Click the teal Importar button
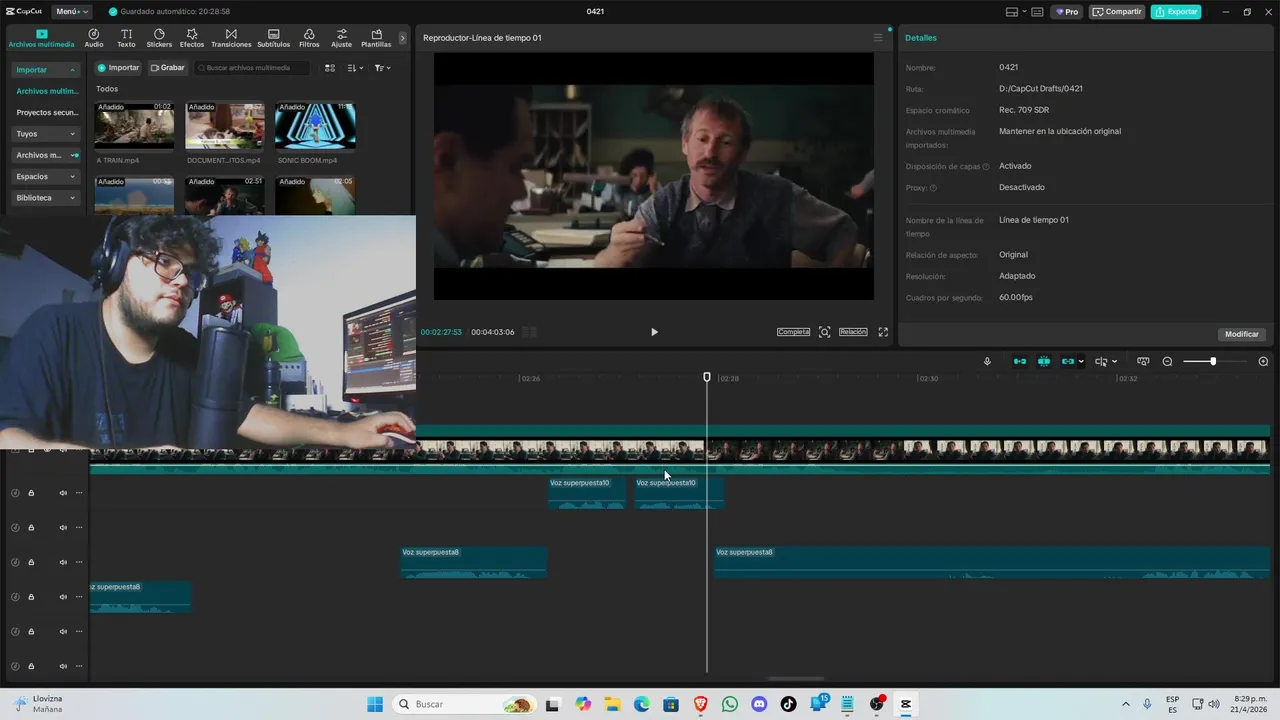Viewport: 1280px width, 720px height. (118, 68)
